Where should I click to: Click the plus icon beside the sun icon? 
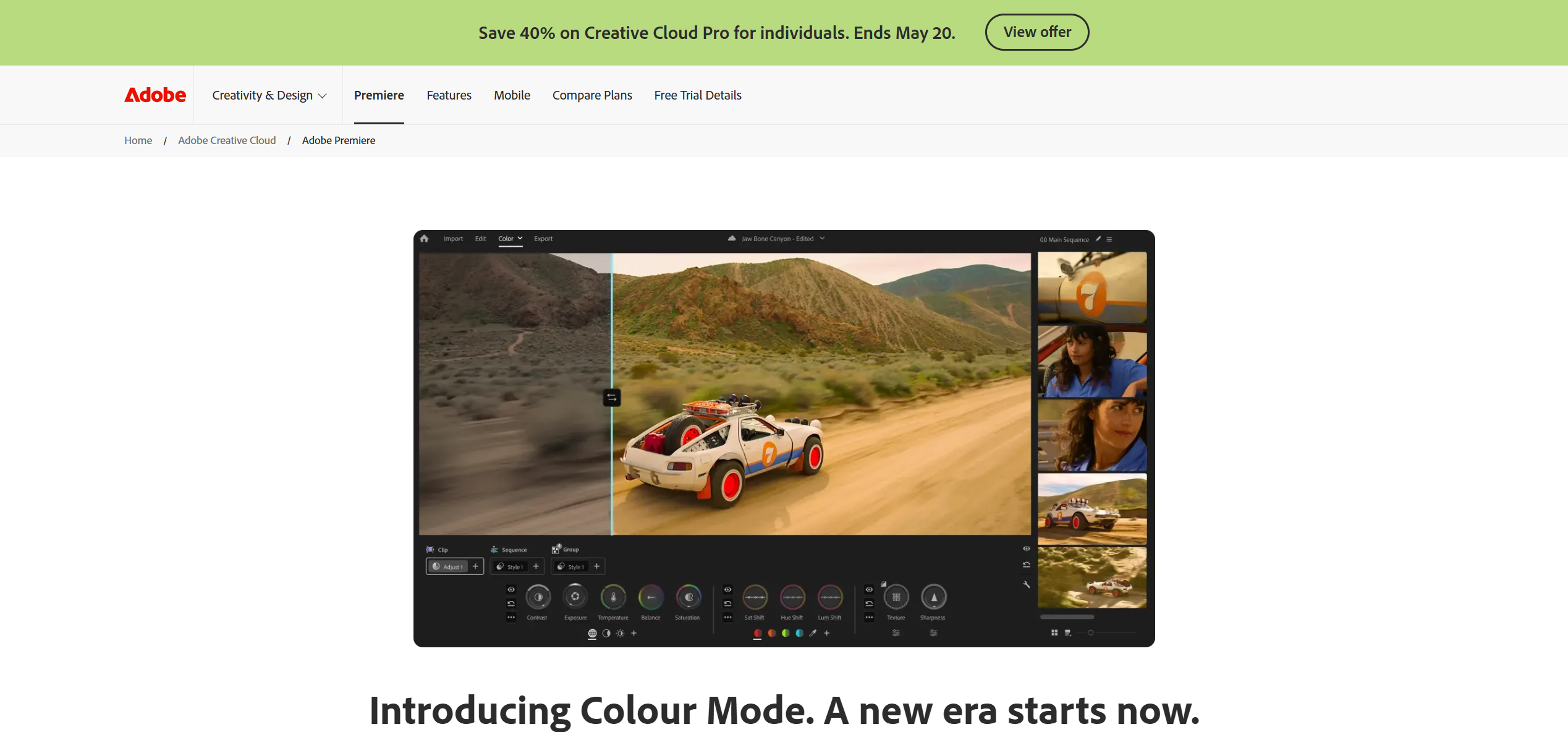click(634, 633)
